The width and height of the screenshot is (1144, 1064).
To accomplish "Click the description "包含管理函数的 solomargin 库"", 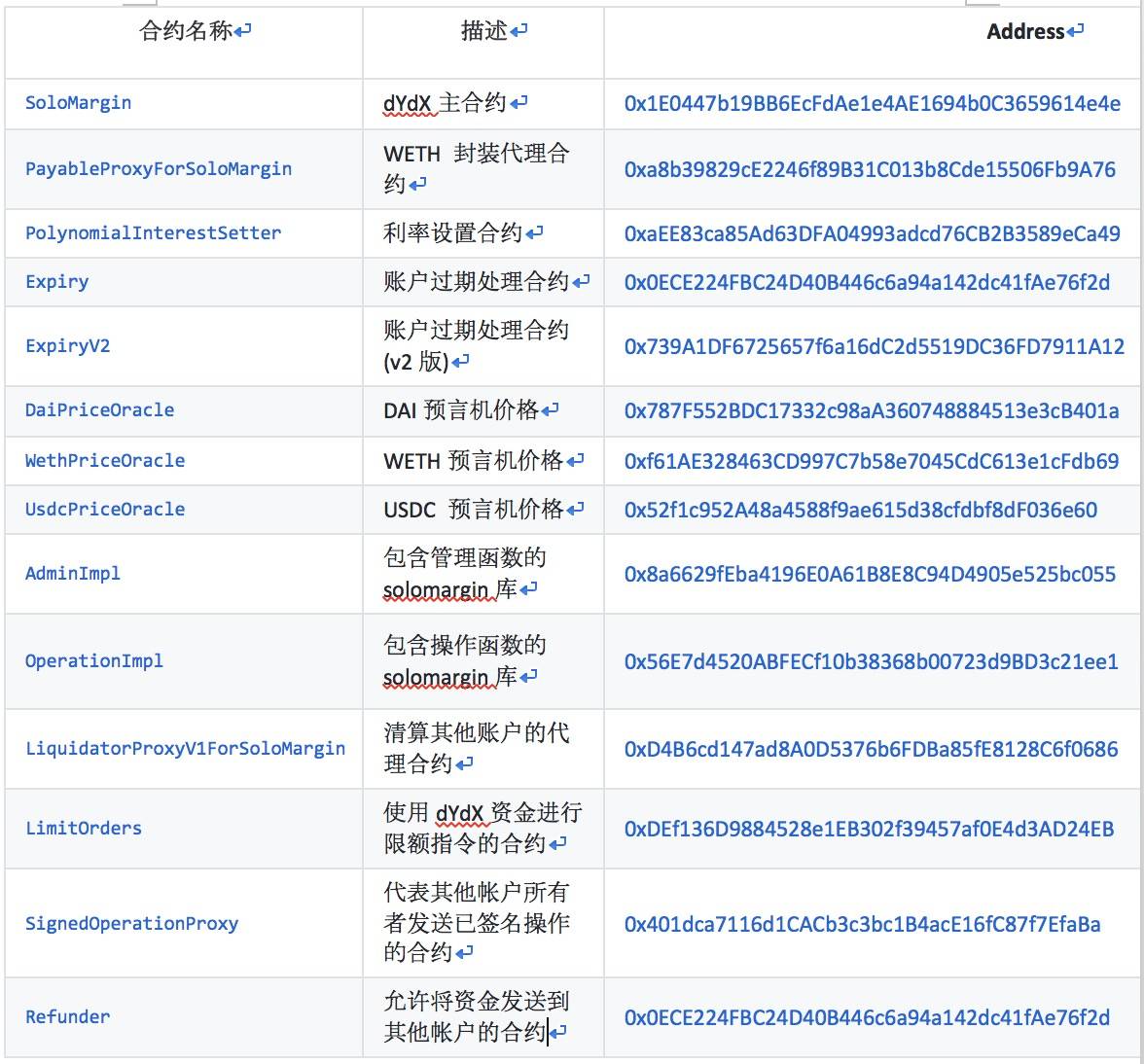I will [465, 573].
